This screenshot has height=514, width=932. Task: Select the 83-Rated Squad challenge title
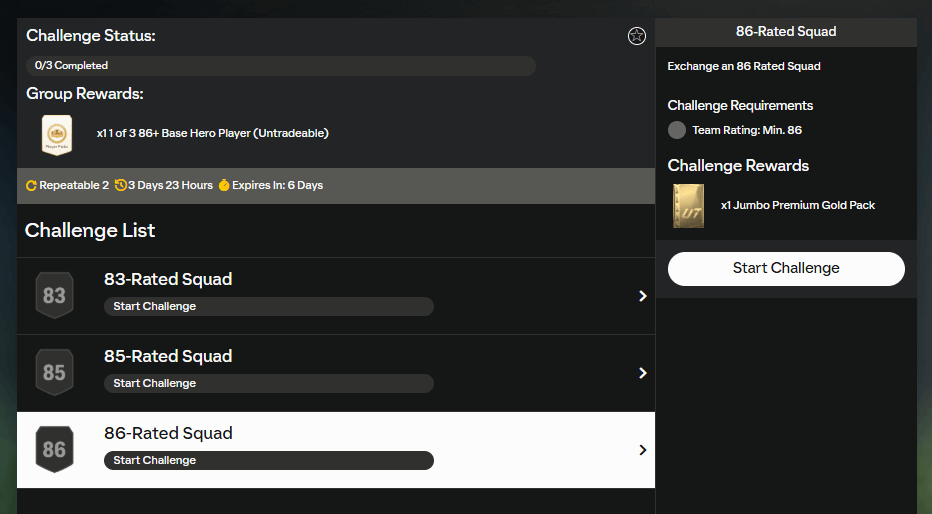point(168,279)
